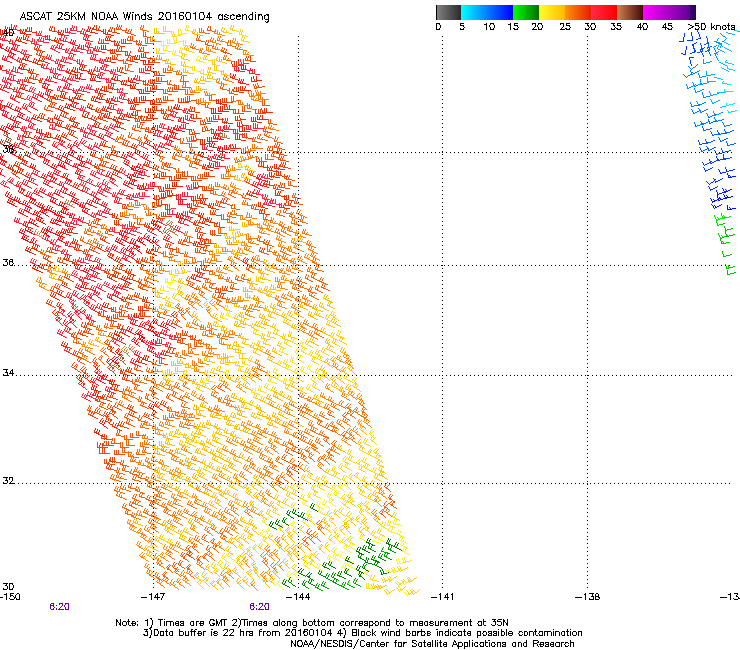The width and height of the screenshot is (740, 650).
Task: Click the purple '6:20' time nearest -144
Action: point(260,607)
